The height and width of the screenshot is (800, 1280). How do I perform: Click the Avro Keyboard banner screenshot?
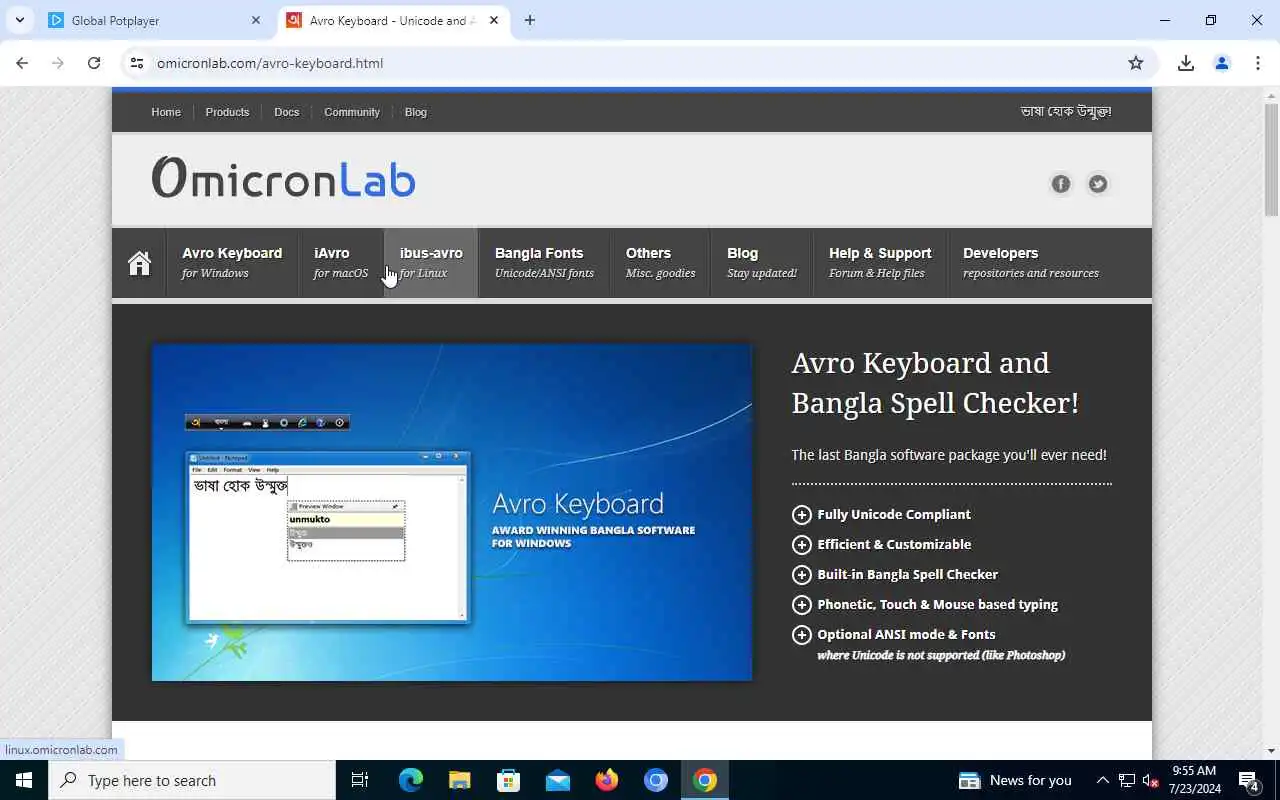452,512
